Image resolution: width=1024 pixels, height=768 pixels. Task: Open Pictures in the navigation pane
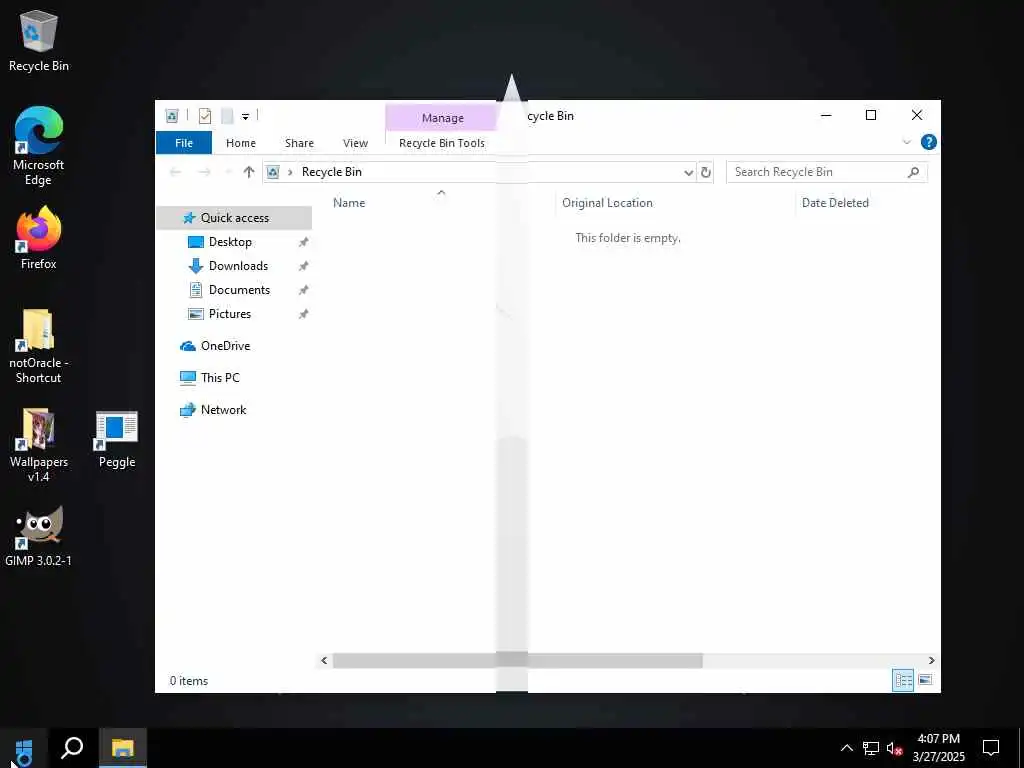[x=230, y=314]
